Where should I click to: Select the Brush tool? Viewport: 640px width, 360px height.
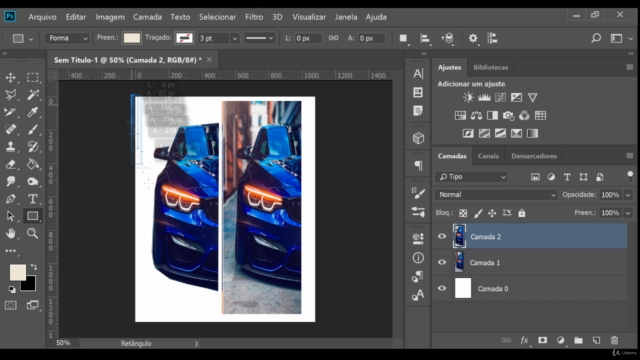point(33,129)
